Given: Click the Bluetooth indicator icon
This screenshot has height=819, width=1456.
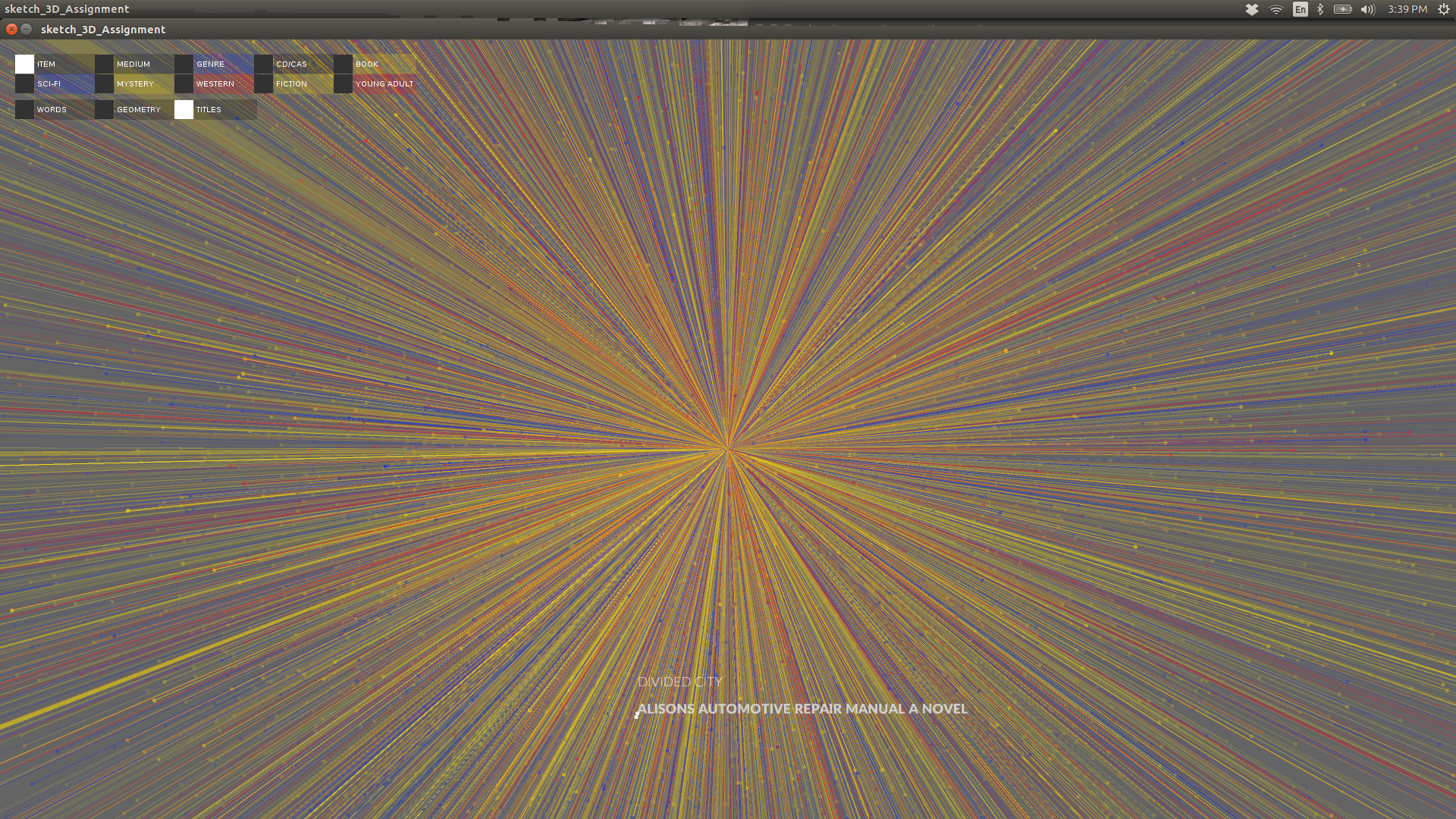Looking at the screenshot, I should [x=1320, y=9].
